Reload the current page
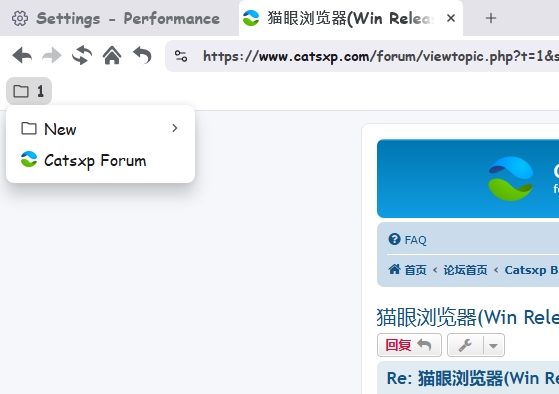Image resolution: width=559 pixels, height=394 pixels. [x=82, y=56]
